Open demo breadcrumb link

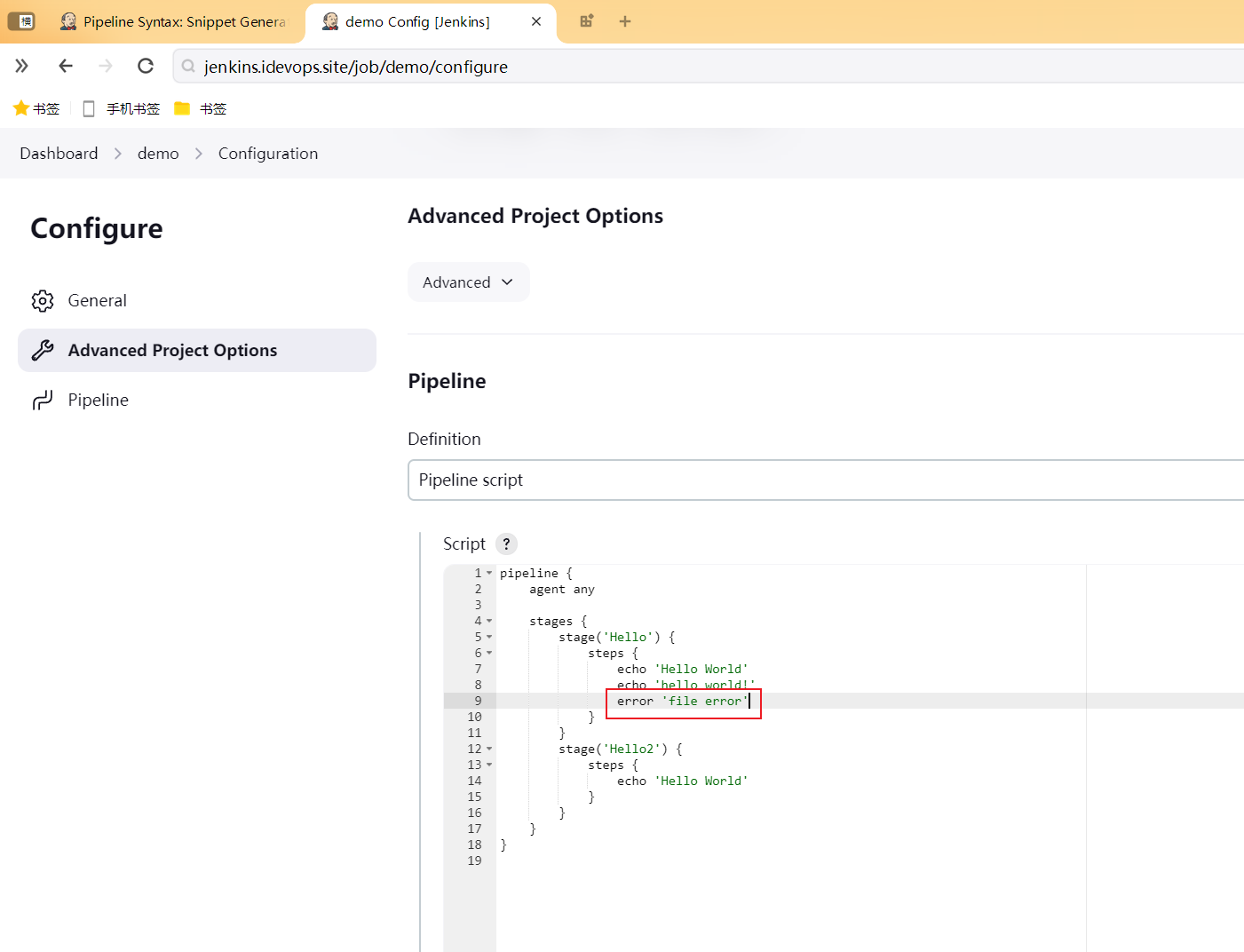[x=158, y=154]
